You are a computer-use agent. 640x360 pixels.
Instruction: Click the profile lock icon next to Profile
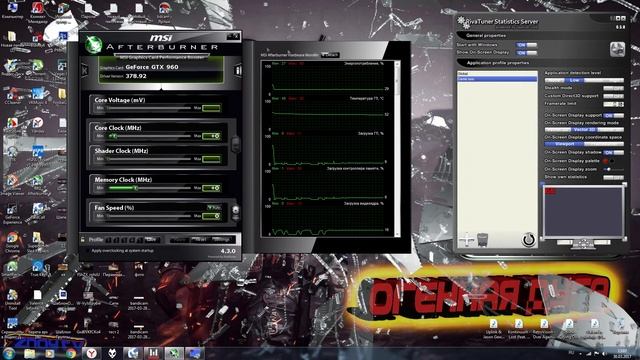pyautogui.click(x=83, y=240)
